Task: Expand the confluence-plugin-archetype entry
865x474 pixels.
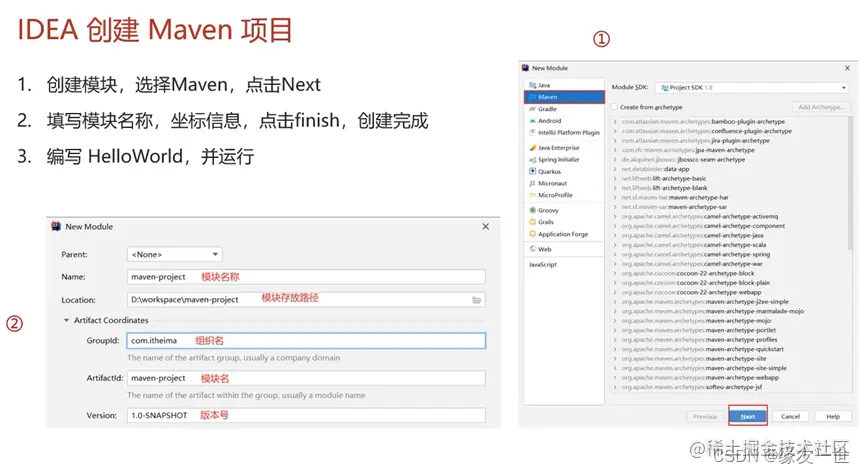Action: coord(615,131)
